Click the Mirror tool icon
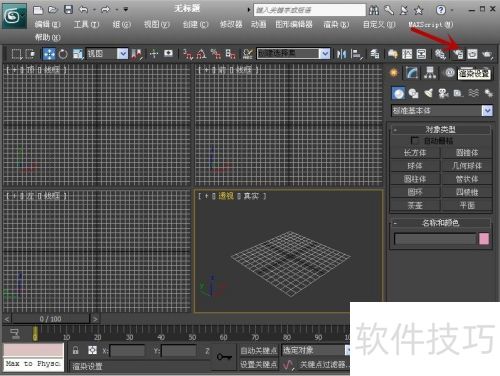Viewport: 500px width, 376px height. (341, 54)
